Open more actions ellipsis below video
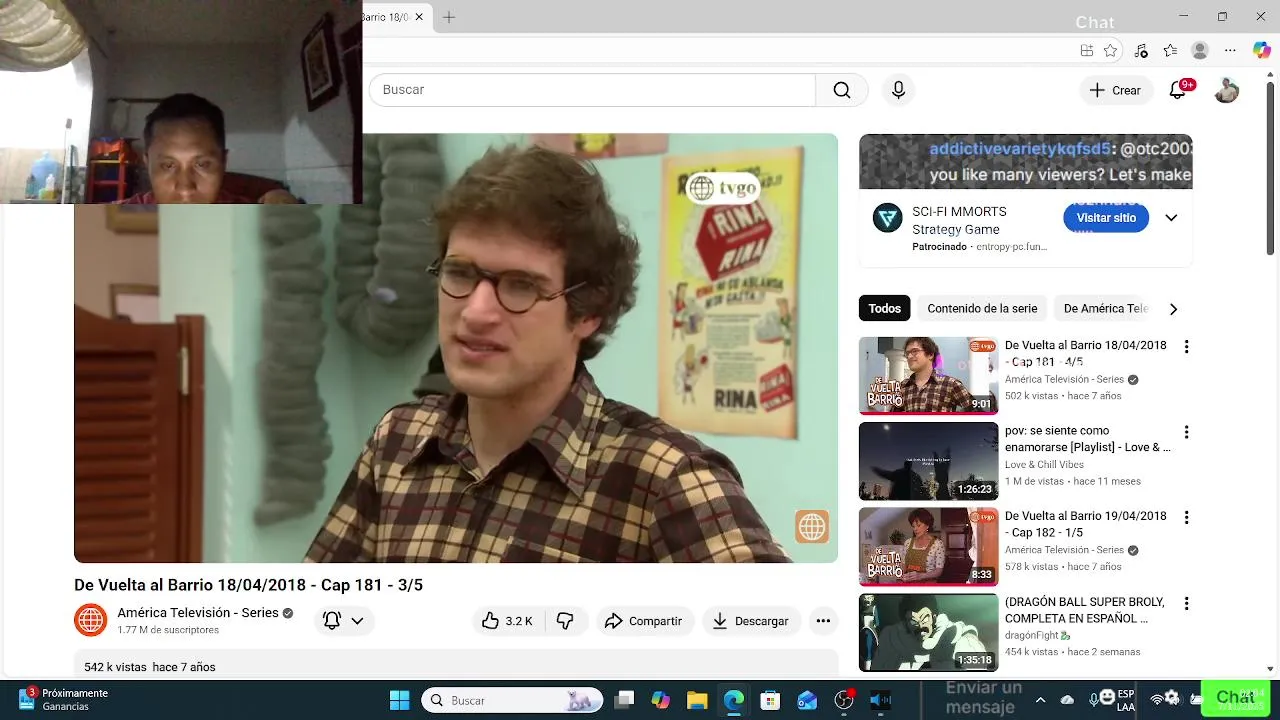 tap(823, 621)
